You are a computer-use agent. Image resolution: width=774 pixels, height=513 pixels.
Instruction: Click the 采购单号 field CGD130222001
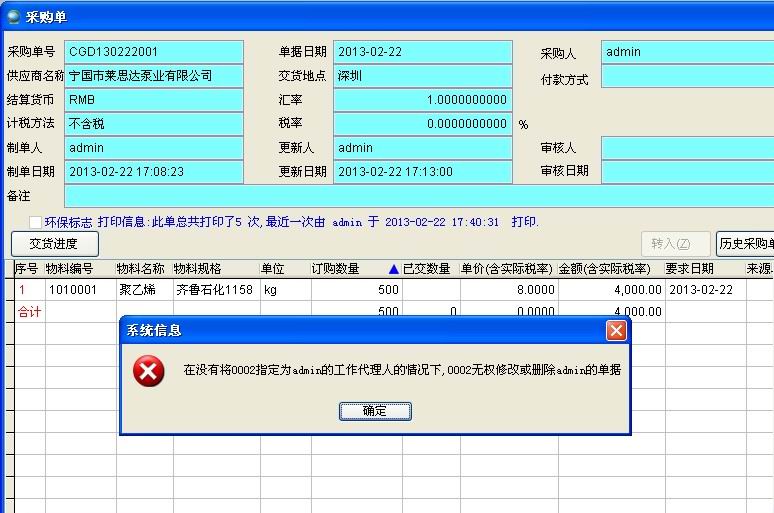154,52
